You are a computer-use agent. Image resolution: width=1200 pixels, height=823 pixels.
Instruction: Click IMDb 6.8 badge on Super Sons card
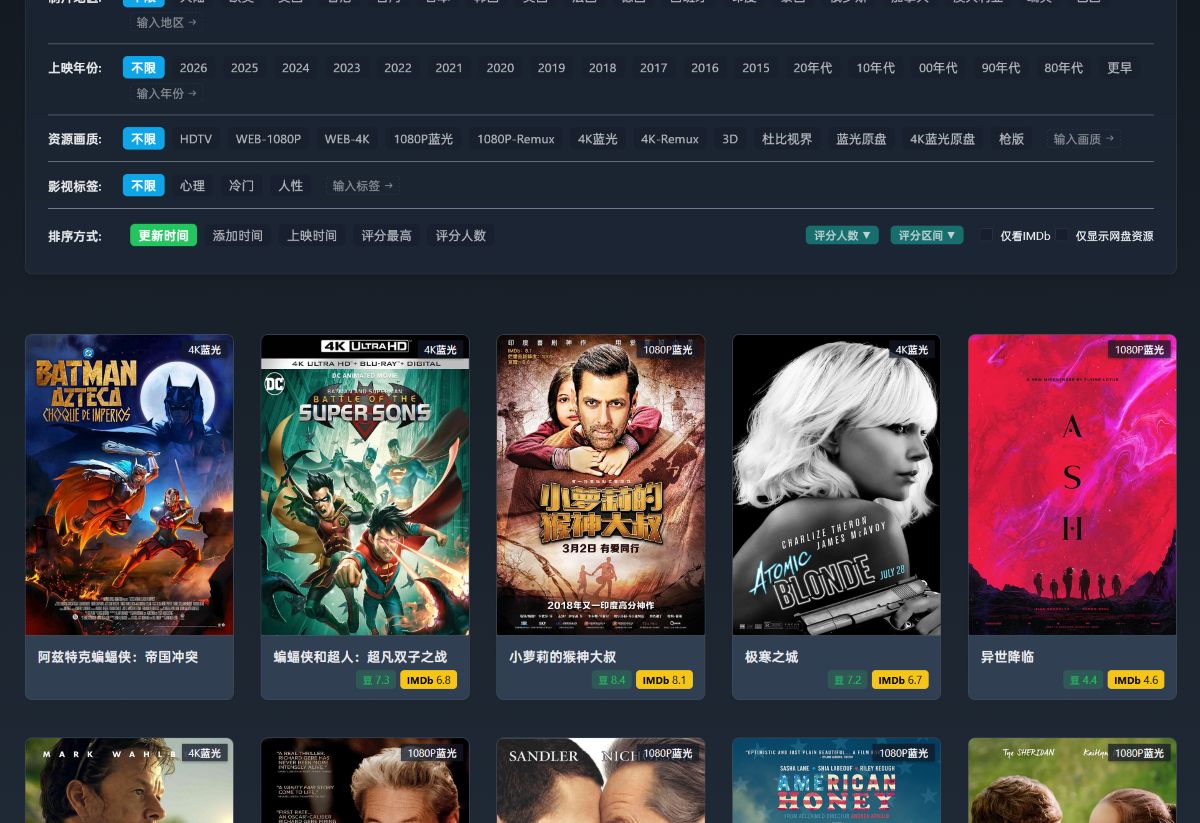pos(428,680)
